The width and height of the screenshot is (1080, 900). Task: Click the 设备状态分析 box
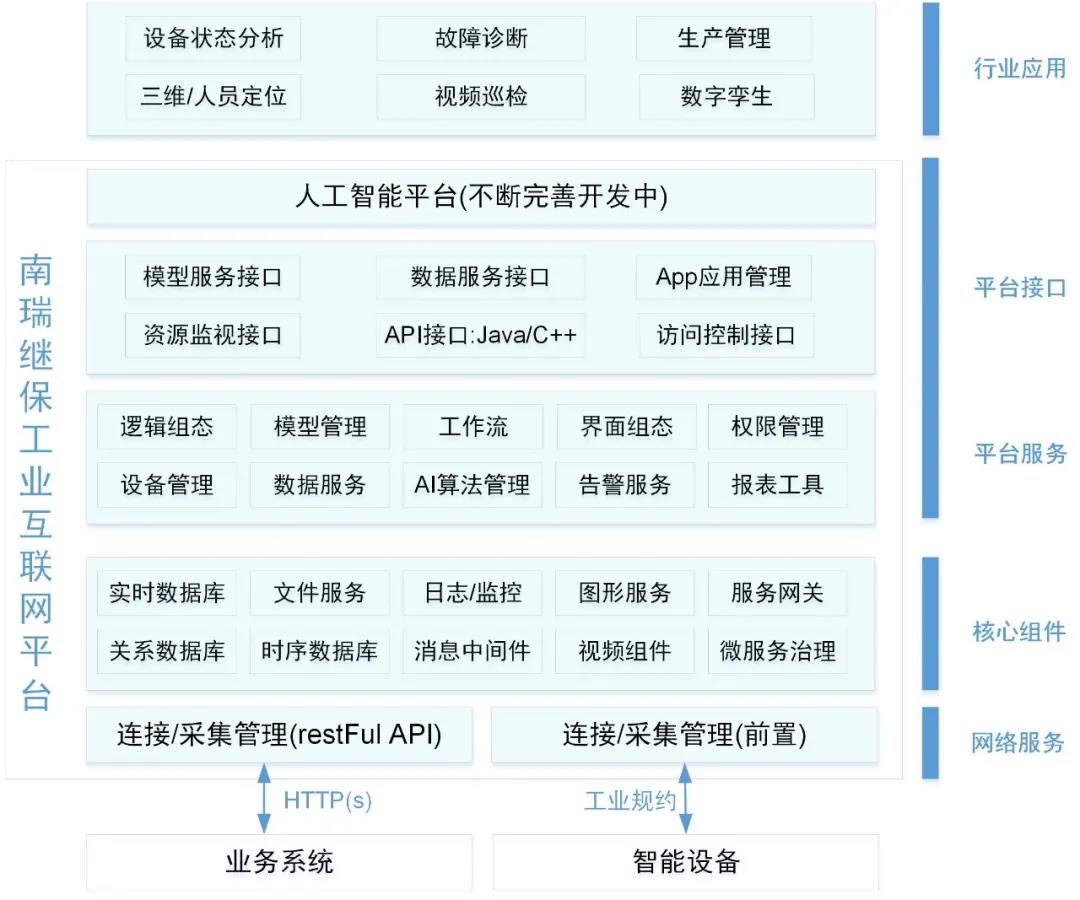click(x=213, y=39)
